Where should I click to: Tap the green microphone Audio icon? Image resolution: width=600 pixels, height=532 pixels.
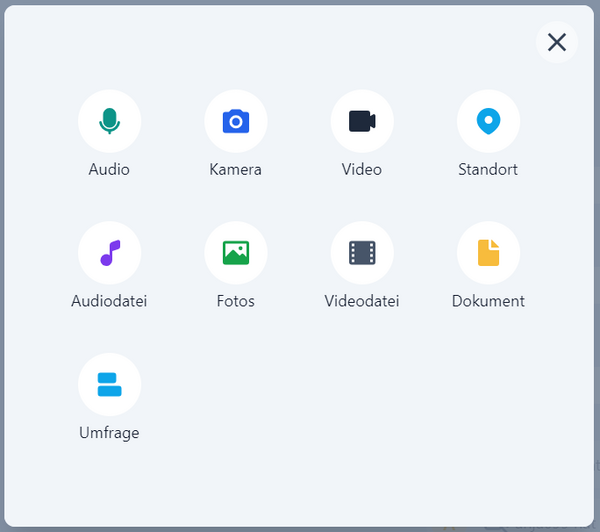109,122
